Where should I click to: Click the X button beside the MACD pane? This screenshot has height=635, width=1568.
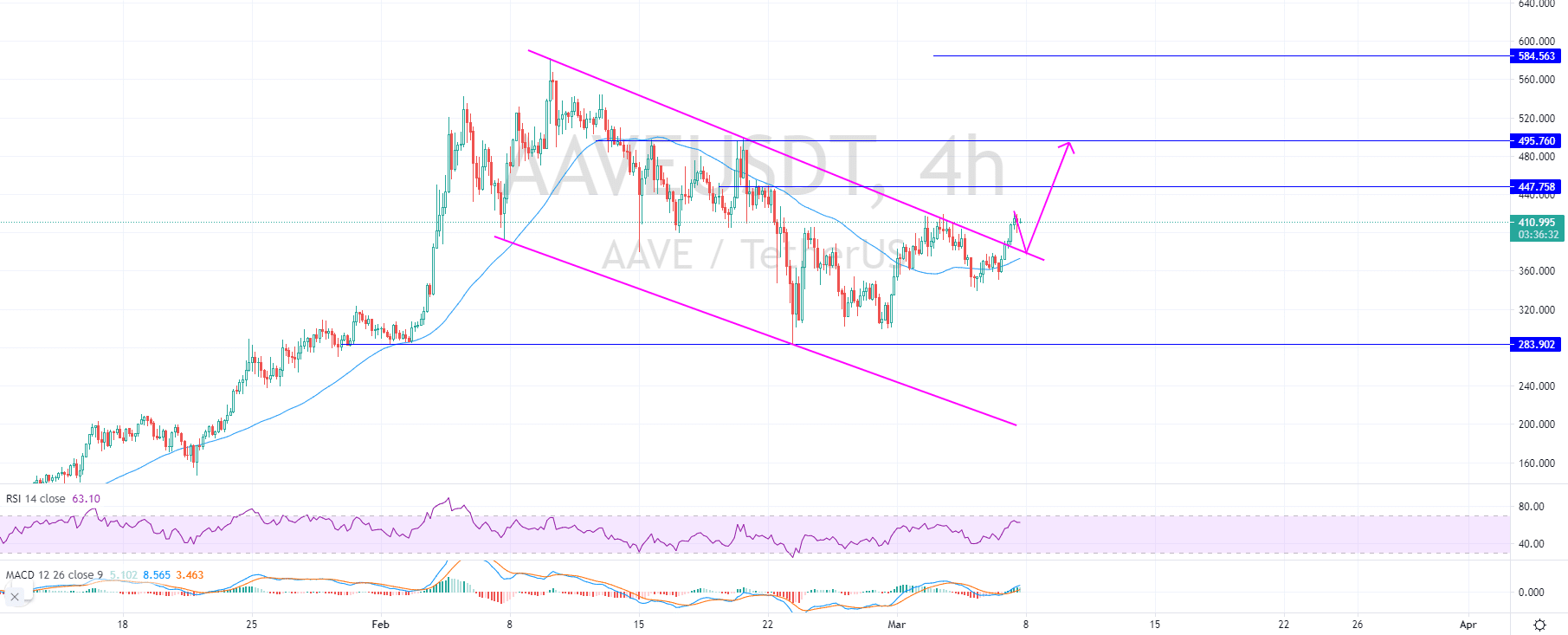[x=15, y=597]
